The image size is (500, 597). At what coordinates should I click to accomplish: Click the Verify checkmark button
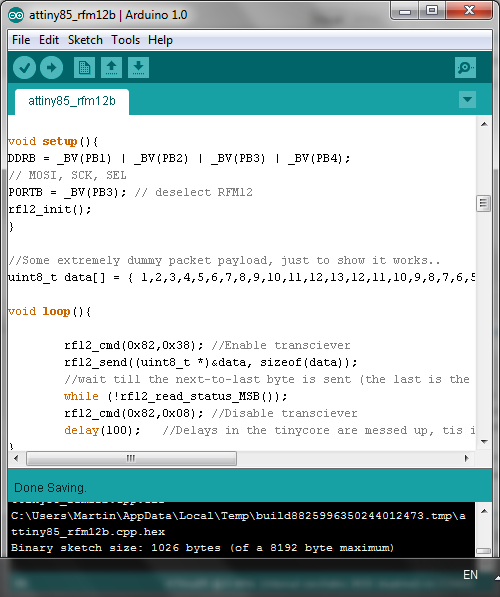[24, 68]
